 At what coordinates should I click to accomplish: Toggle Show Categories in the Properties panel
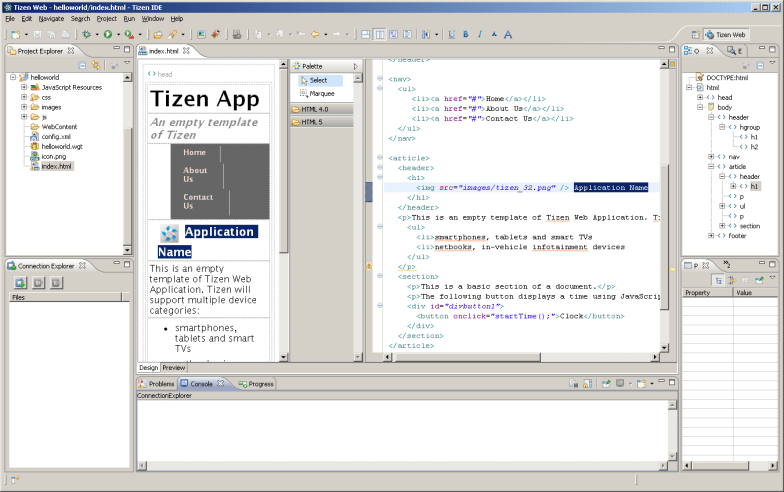point(720,279)
